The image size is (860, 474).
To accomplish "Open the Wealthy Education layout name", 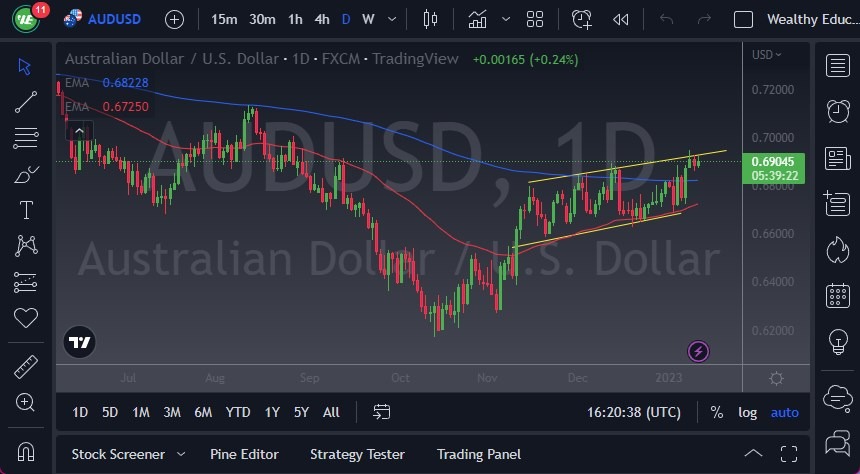I will (x=813, y=19).
